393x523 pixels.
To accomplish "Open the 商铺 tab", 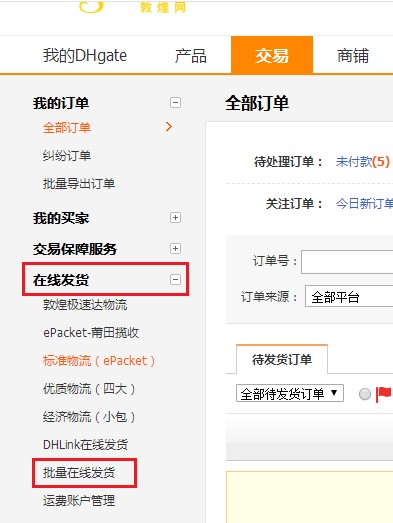I will tap(353, 55).
